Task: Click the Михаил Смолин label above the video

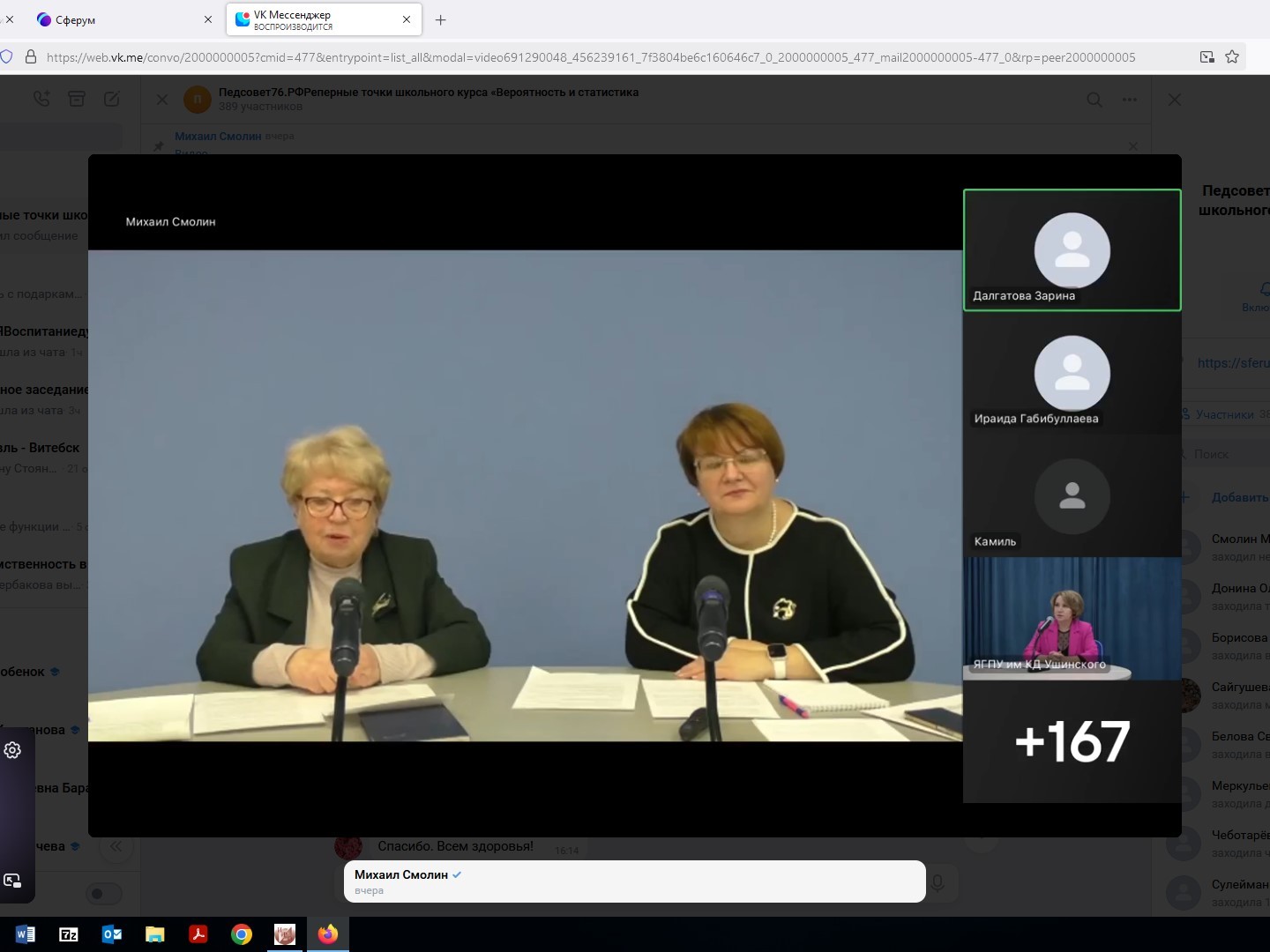Action: click(x=170, y=222)
